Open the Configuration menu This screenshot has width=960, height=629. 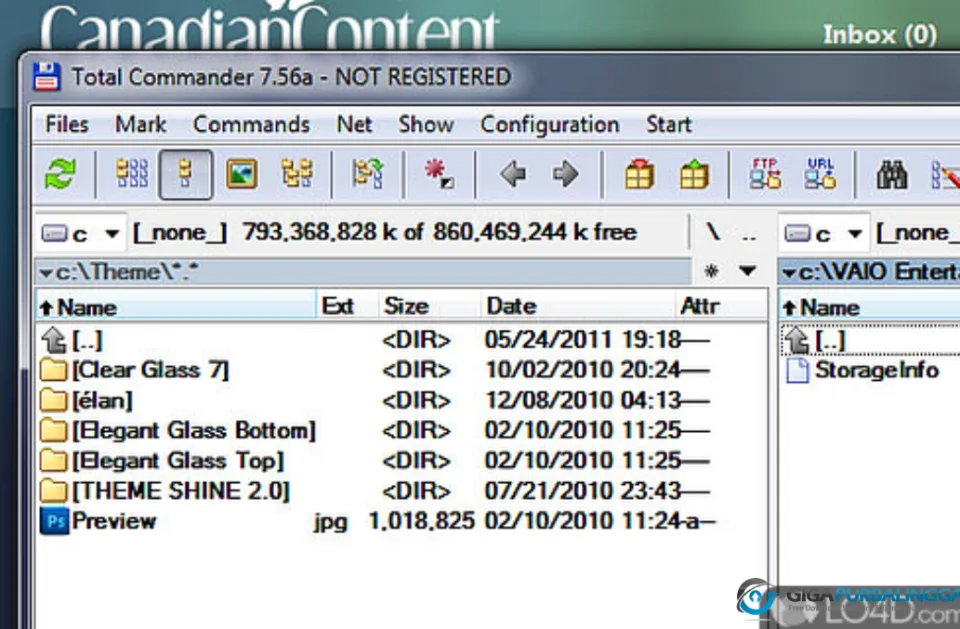point(550,124)
